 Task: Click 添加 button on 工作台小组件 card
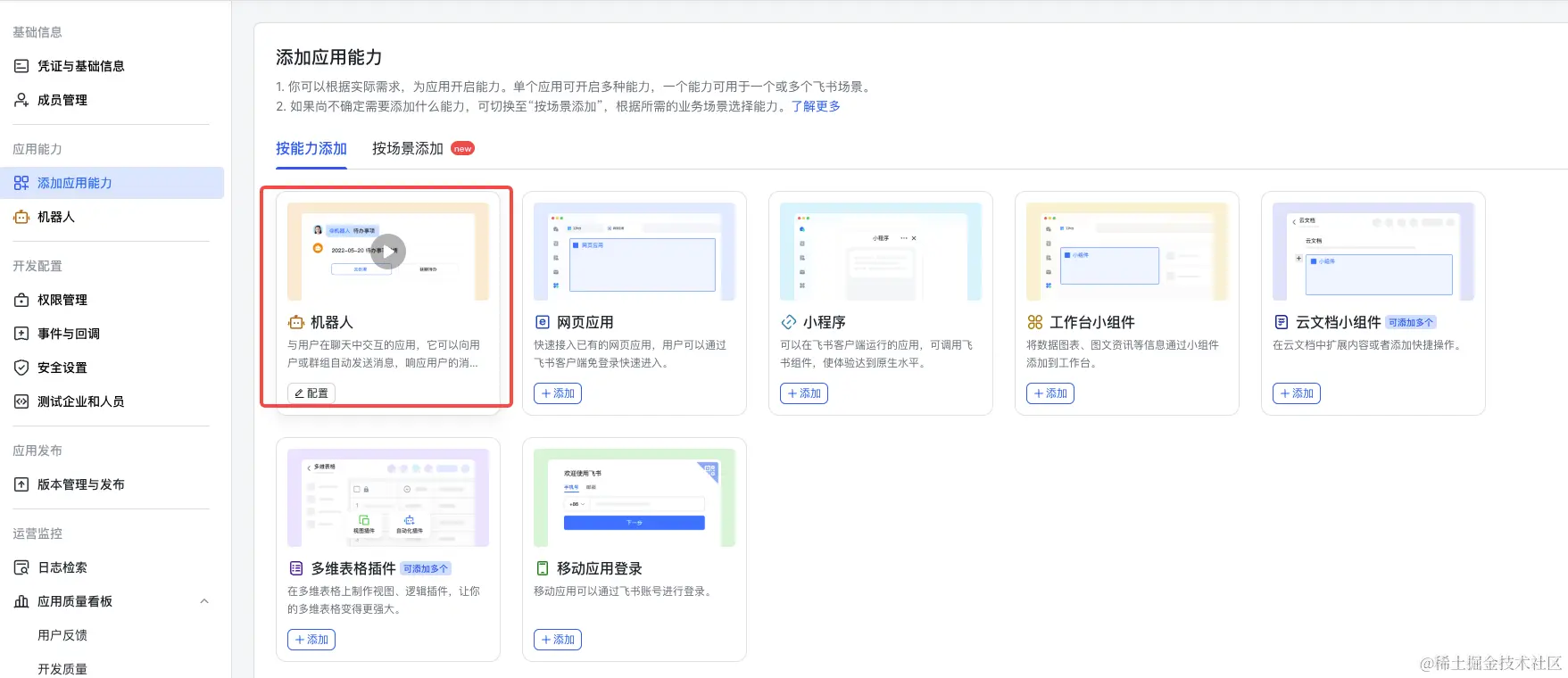(x=1050, y=393)
